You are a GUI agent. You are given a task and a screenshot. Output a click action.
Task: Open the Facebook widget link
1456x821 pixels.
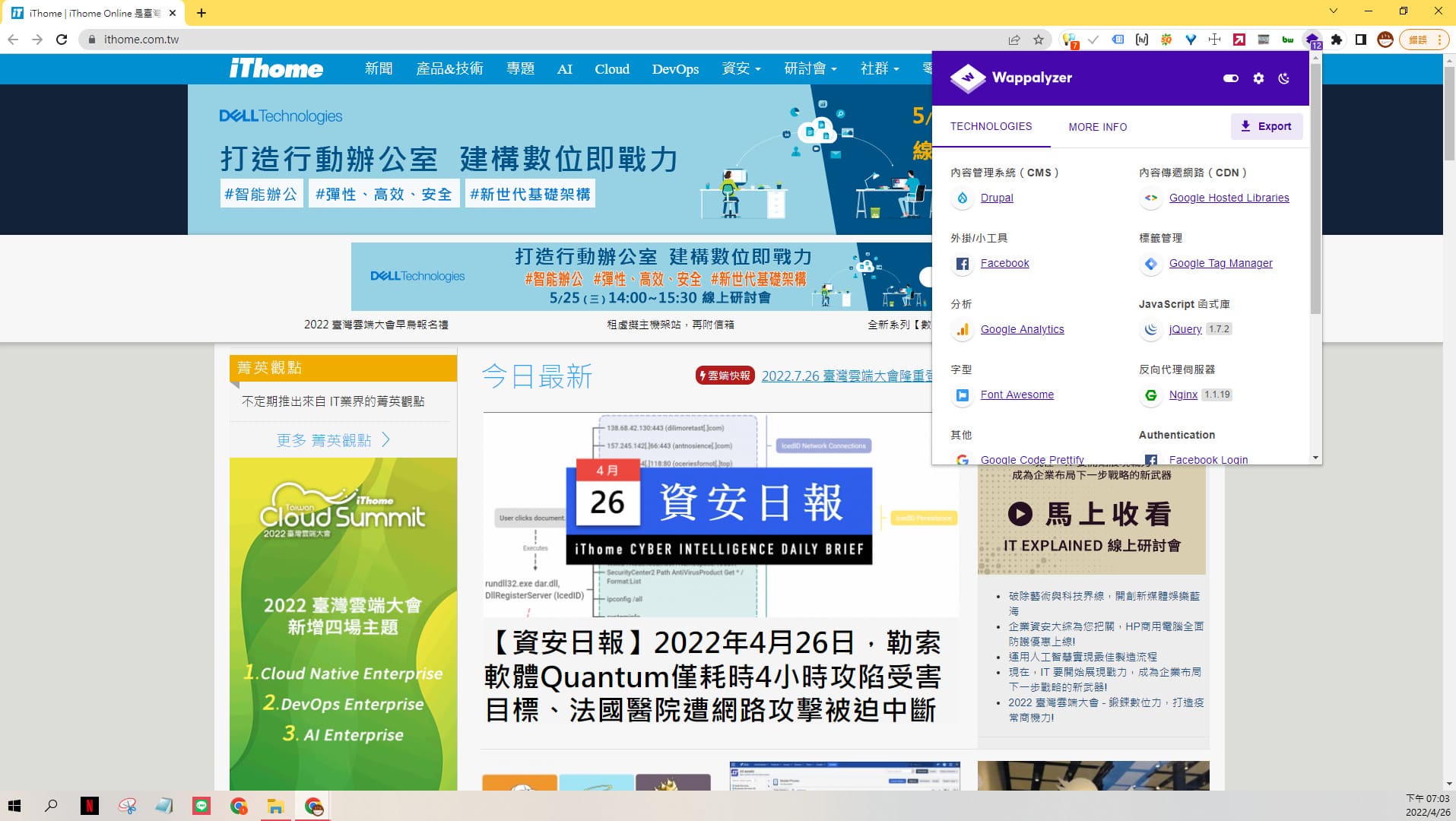click(1004, 263)
